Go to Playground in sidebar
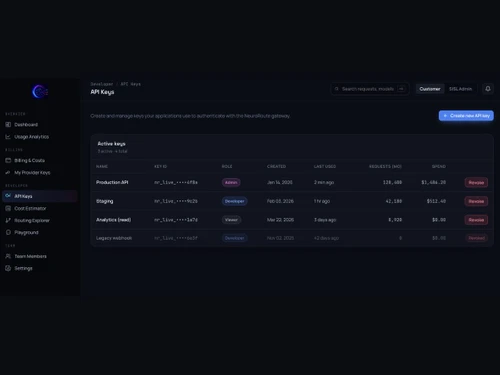500x375 pixels. point(40,232)
